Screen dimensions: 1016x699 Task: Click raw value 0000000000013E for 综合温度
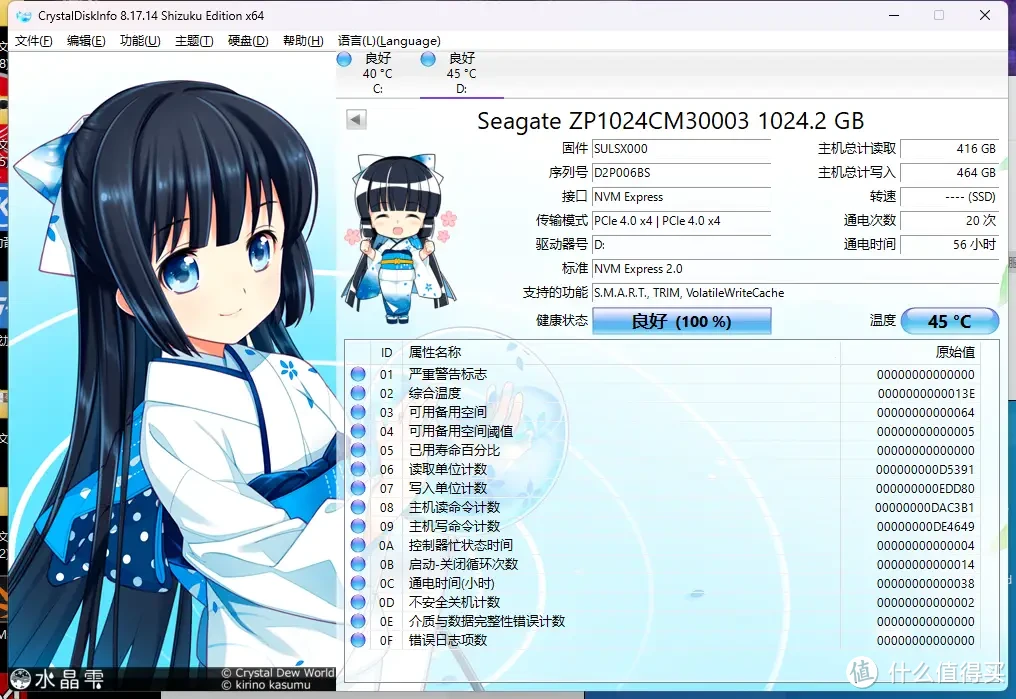[926, 393]
